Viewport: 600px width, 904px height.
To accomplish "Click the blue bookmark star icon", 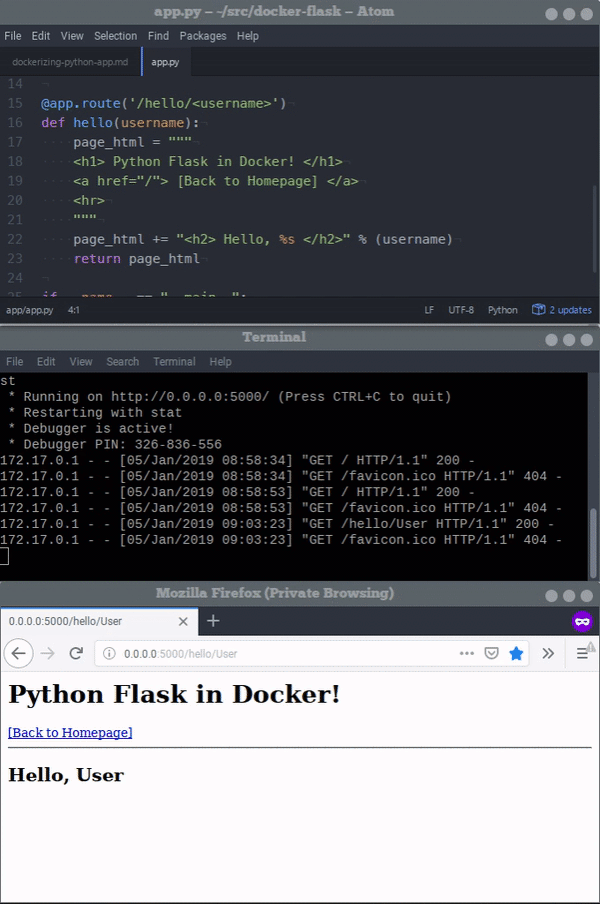I will point(516,653).
